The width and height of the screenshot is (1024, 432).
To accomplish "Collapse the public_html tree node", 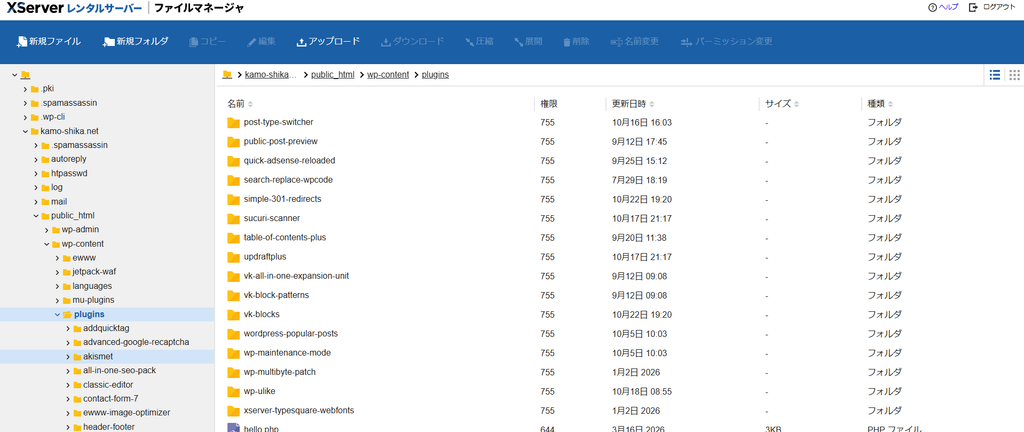I will pyautogui.click(x=36, y=216).
